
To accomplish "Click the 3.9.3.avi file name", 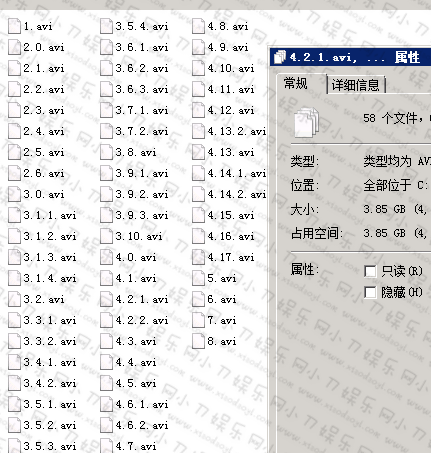I will click(x=142, y=215).
